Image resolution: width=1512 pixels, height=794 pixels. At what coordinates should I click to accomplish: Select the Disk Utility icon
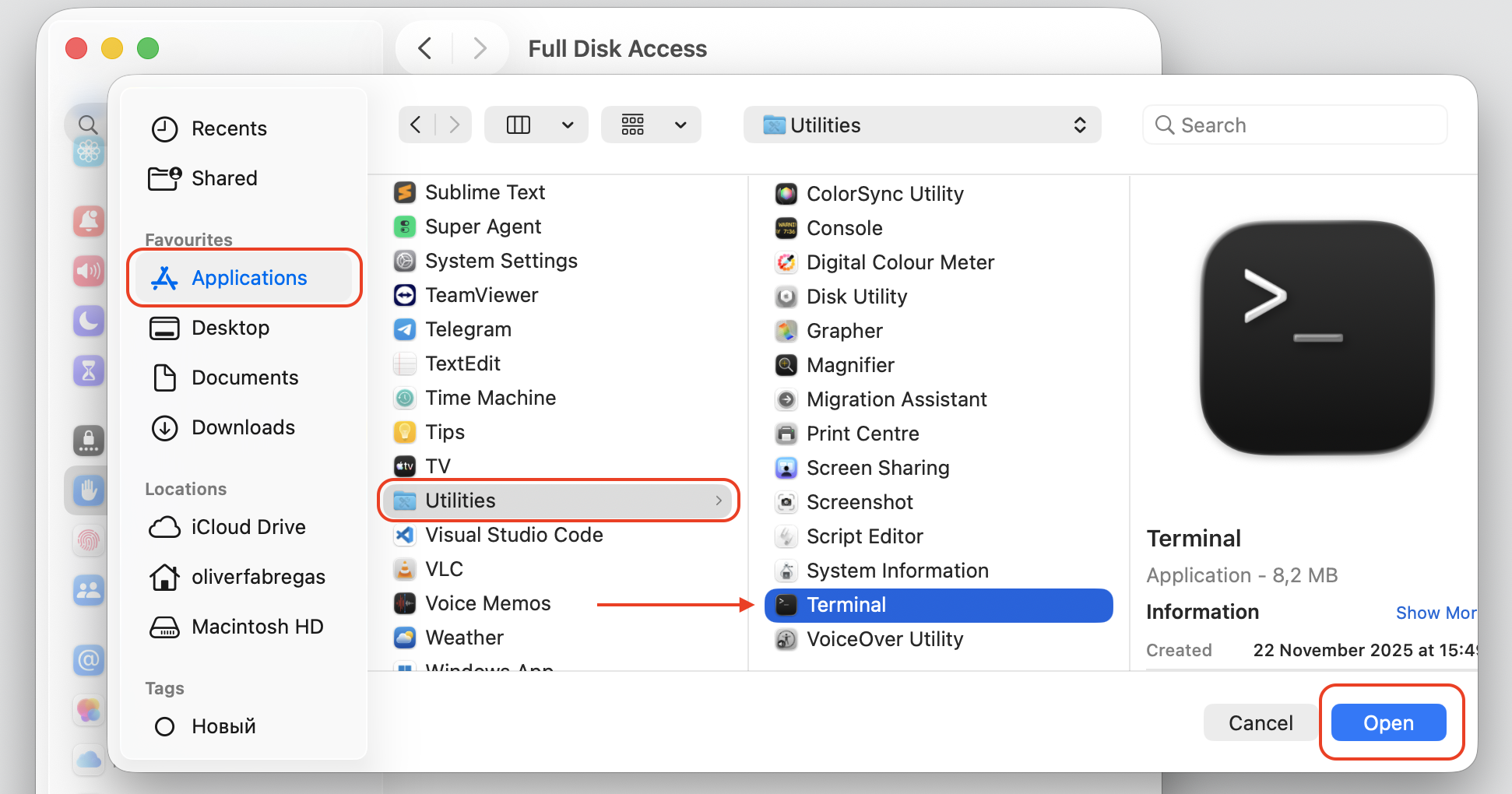pyautogui.click(x=786, y=297)
